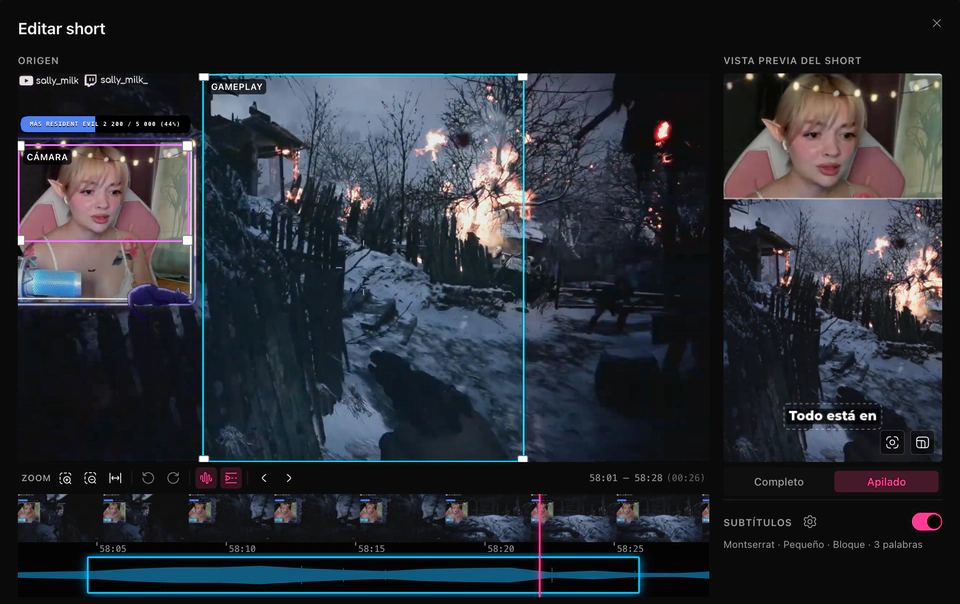Screen dimensions: 960x604
Task: Go to the next clip arrow
Action: (x=289, y=478)
